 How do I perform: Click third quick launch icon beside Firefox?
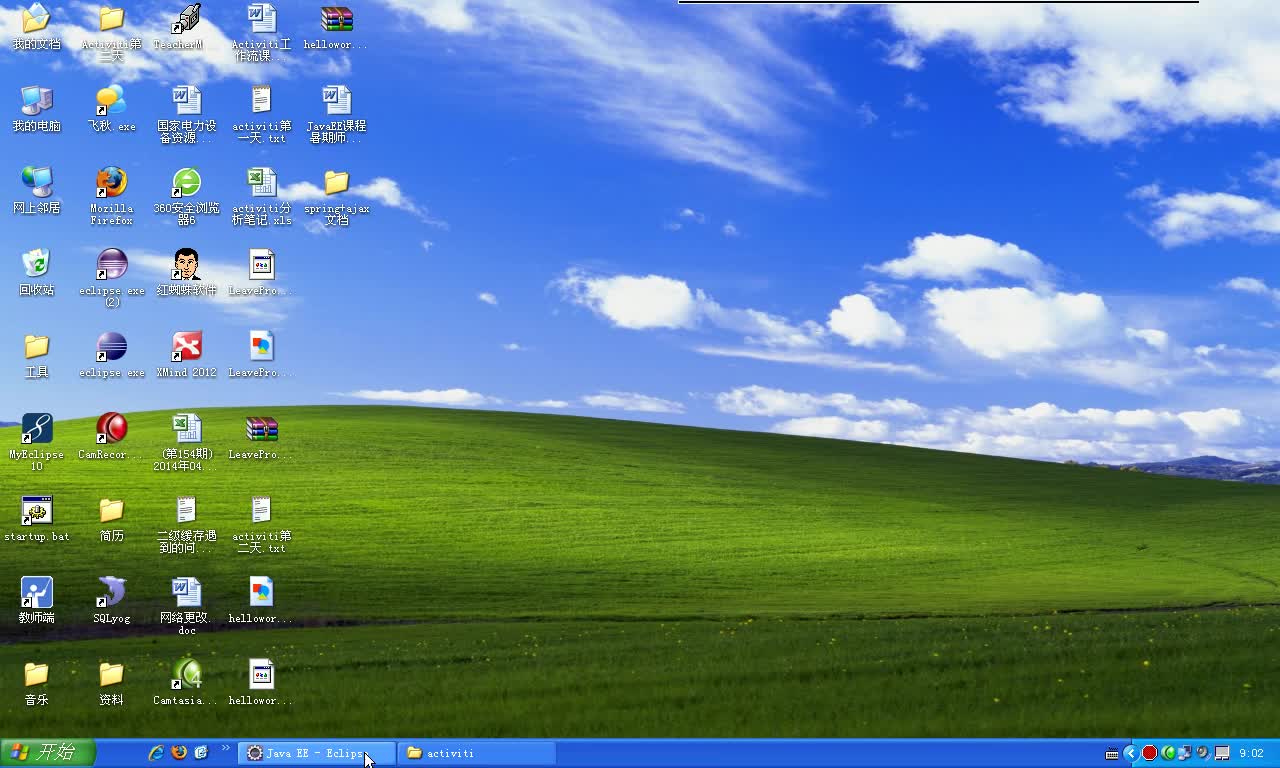click(201, 753)
